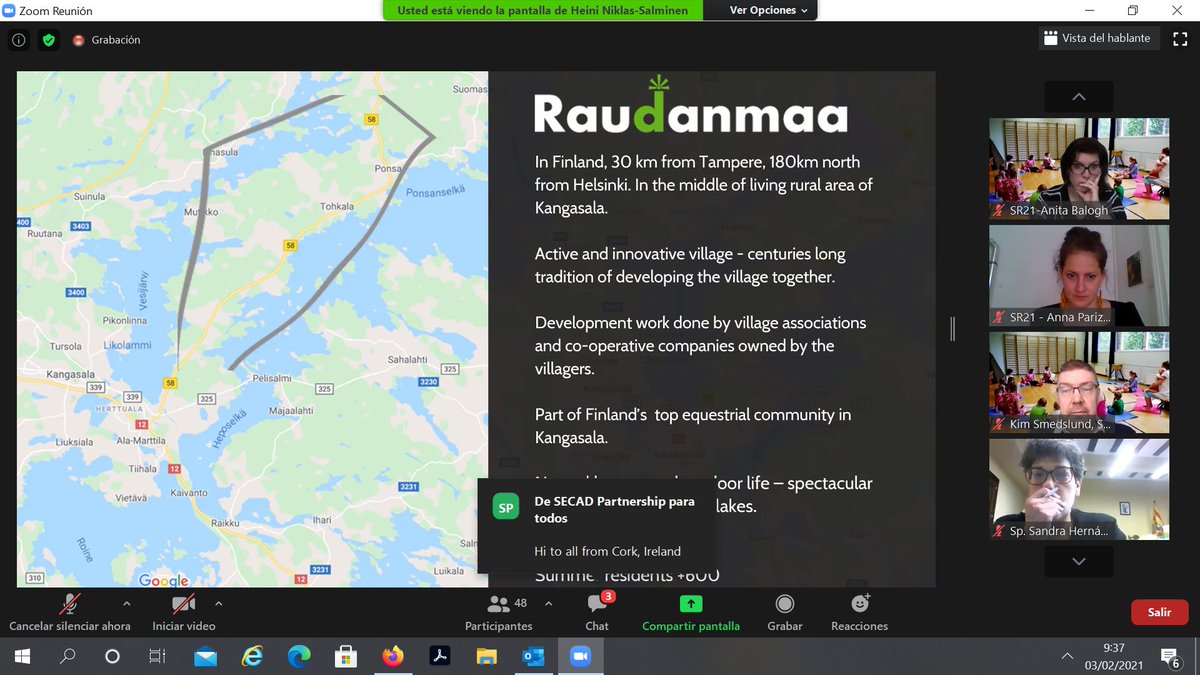Click the Sahalahti label on the map
Image resolution: width=1200 pixels, height=675 pixels.
pyautogui.click(x=407, y=359)
